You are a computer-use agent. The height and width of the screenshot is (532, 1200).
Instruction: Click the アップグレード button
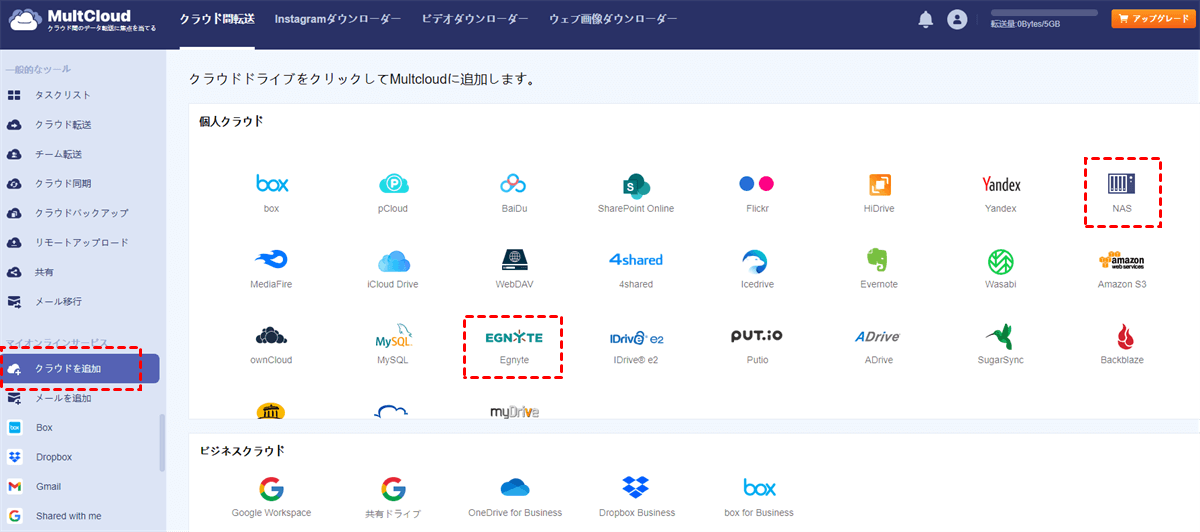[x=1153, y=19]
